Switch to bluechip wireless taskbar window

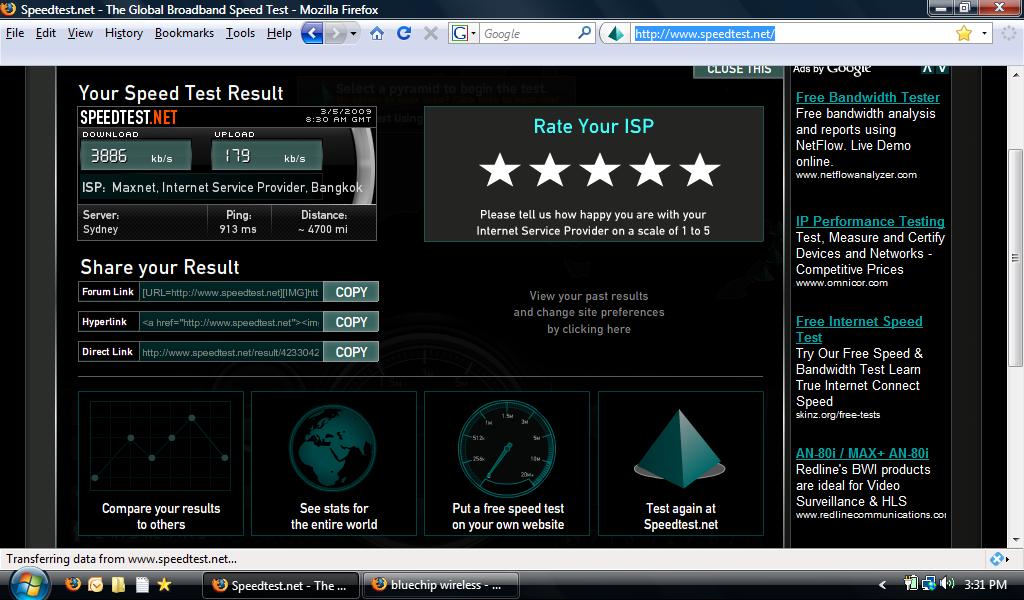click(x=441, y=585)
